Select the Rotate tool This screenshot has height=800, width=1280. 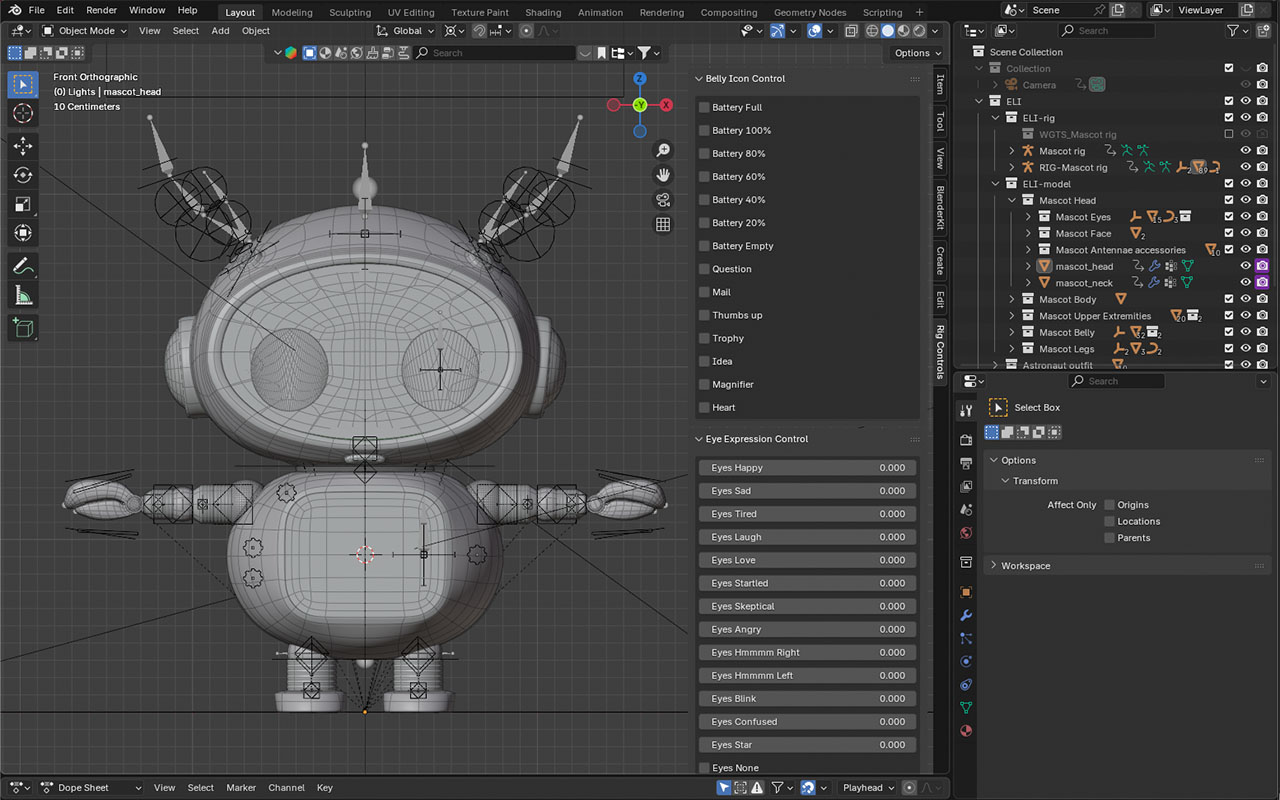coord(22,175)
